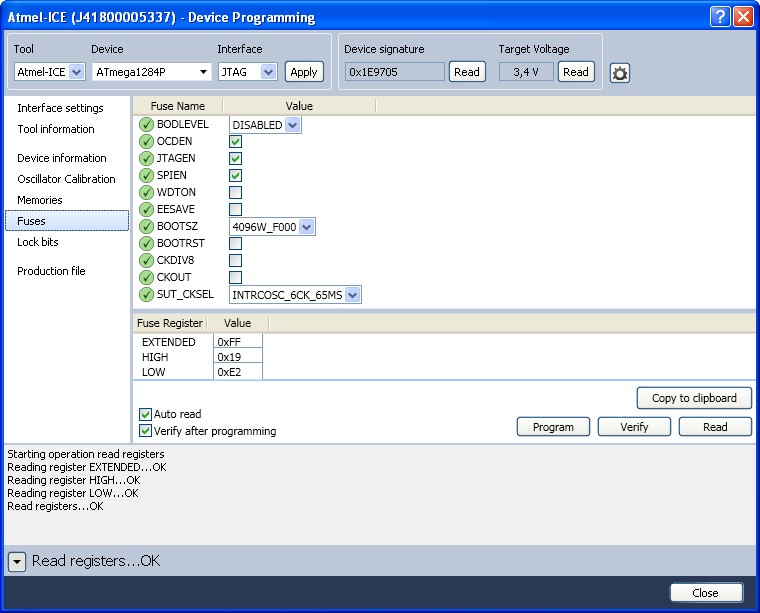Image resolution: width=760 pixels, height=613 pixels.
Task: Click the green status icon beside CKDIV8
Action: [146, 260]
